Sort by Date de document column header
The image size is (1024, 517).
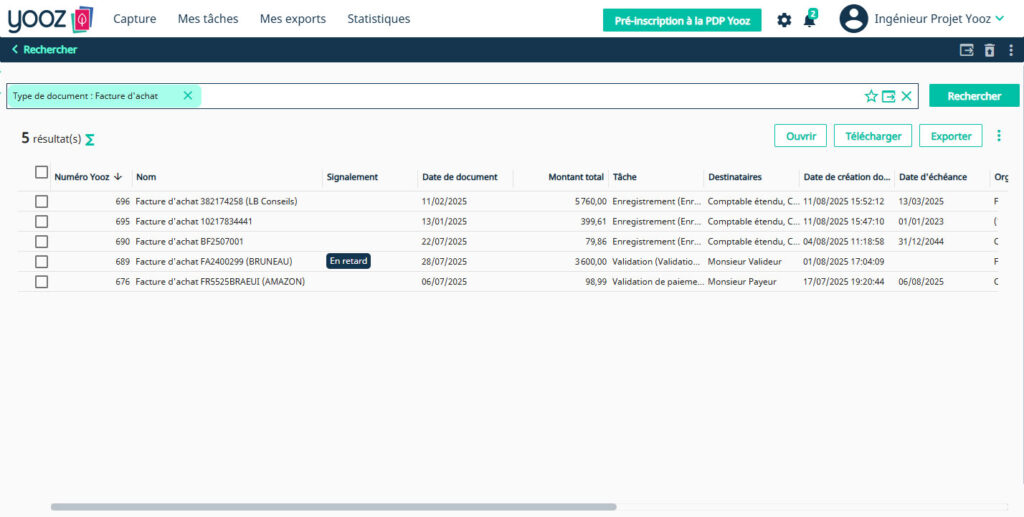[x=460, y=177]
